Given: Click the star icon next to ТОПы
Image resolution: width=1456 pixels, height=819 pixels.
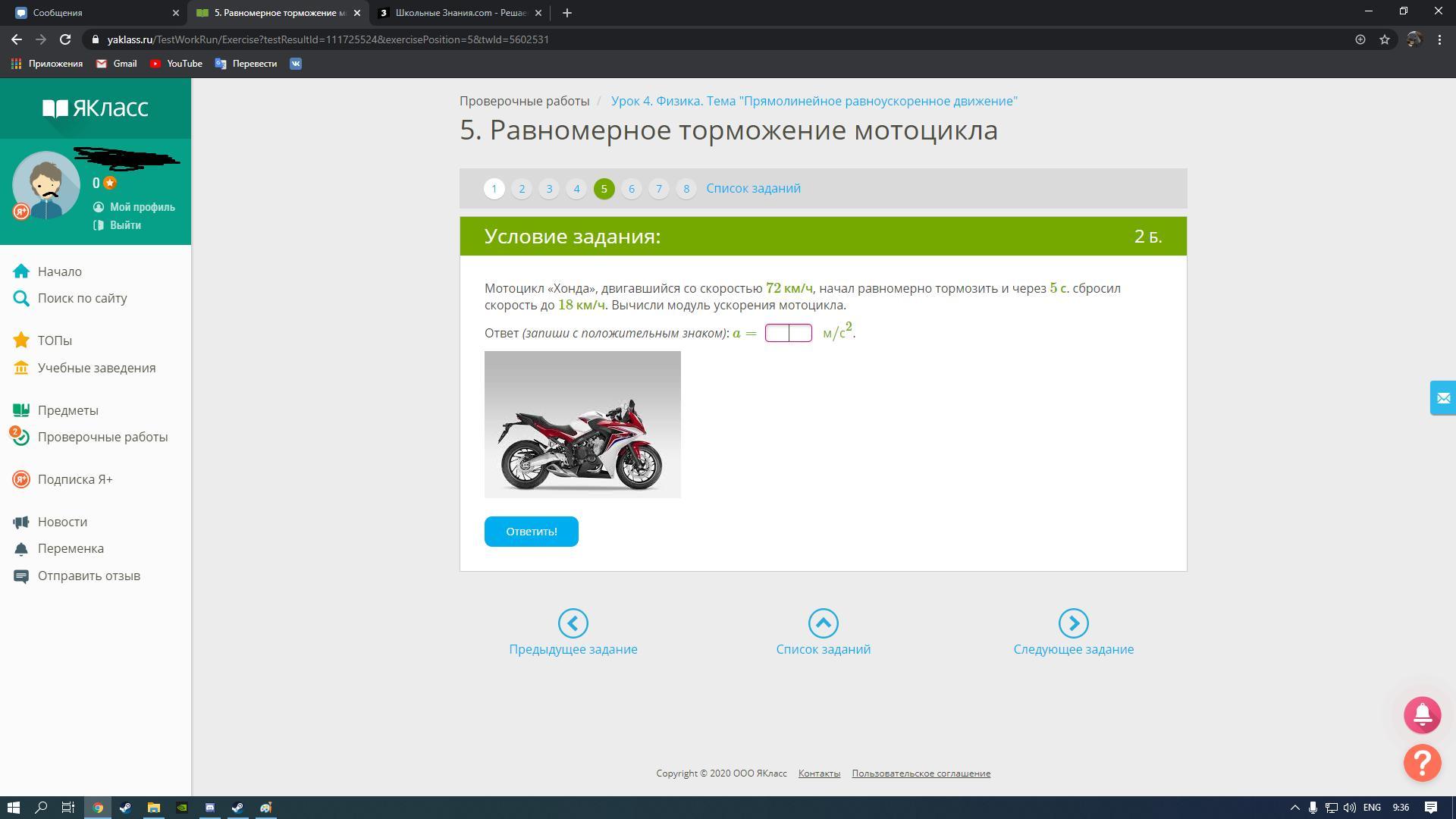Looking at the screenshot, I should pyautogui.click(x=21, y=340).
